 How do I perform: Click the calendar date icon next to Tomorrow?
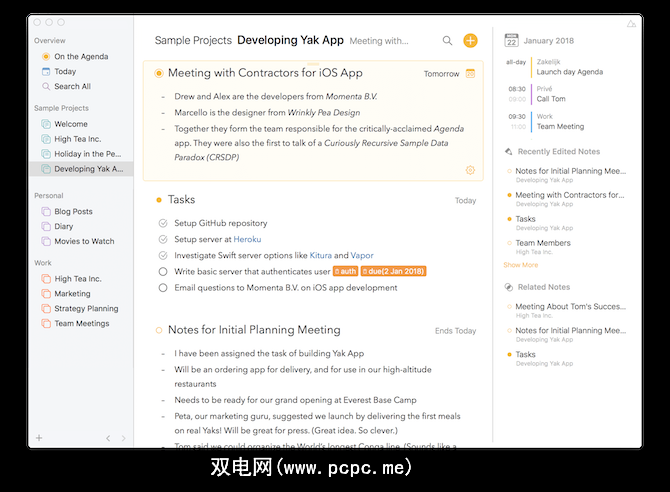(x=470, y=74)
